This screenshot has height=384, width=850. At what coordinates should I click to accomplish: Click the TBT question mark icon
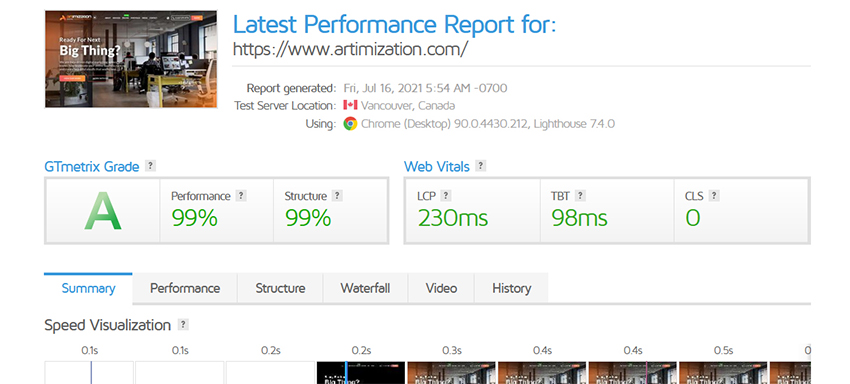pos(581,196)
